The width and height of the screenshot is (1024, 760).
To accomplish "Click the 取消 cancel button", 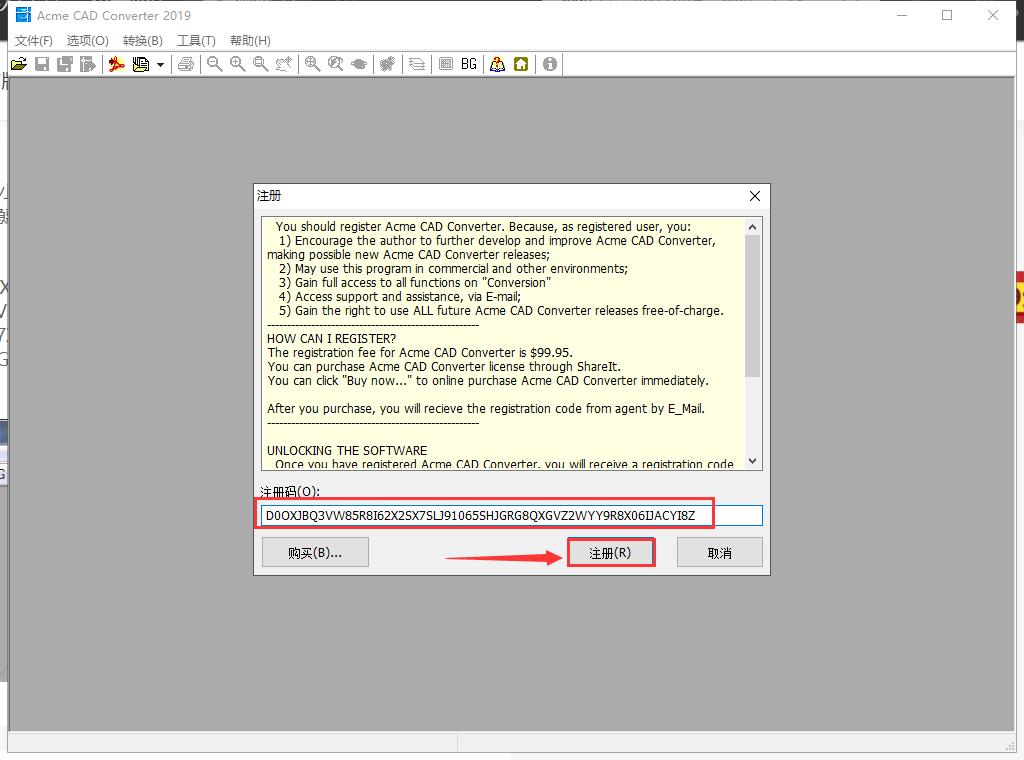I will (720, 552).
